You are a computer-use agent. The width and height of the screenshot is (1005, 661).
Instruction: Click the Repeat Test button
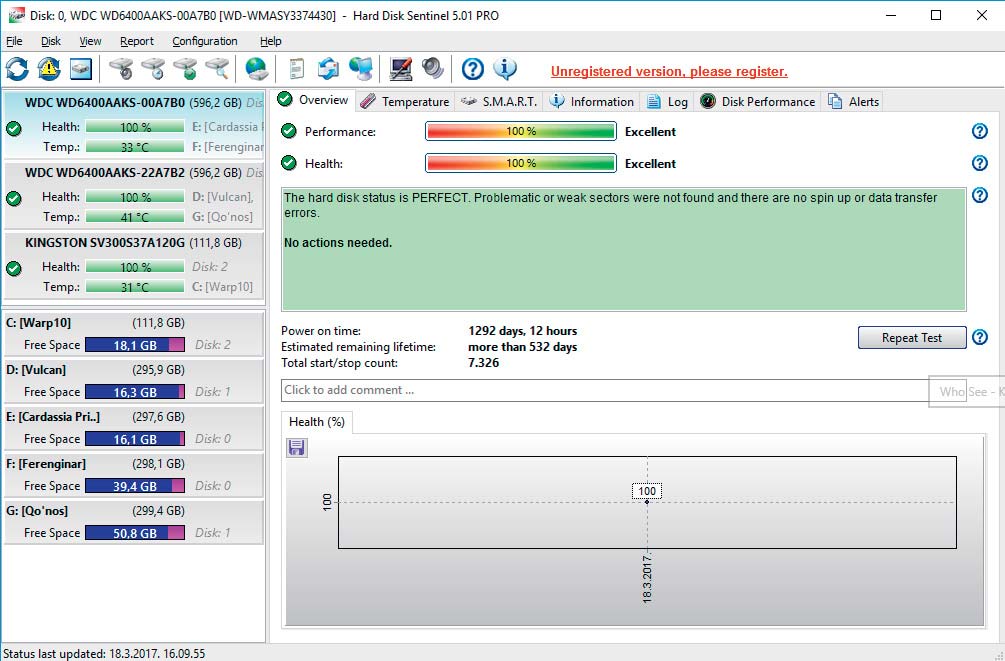click(911, 338)
